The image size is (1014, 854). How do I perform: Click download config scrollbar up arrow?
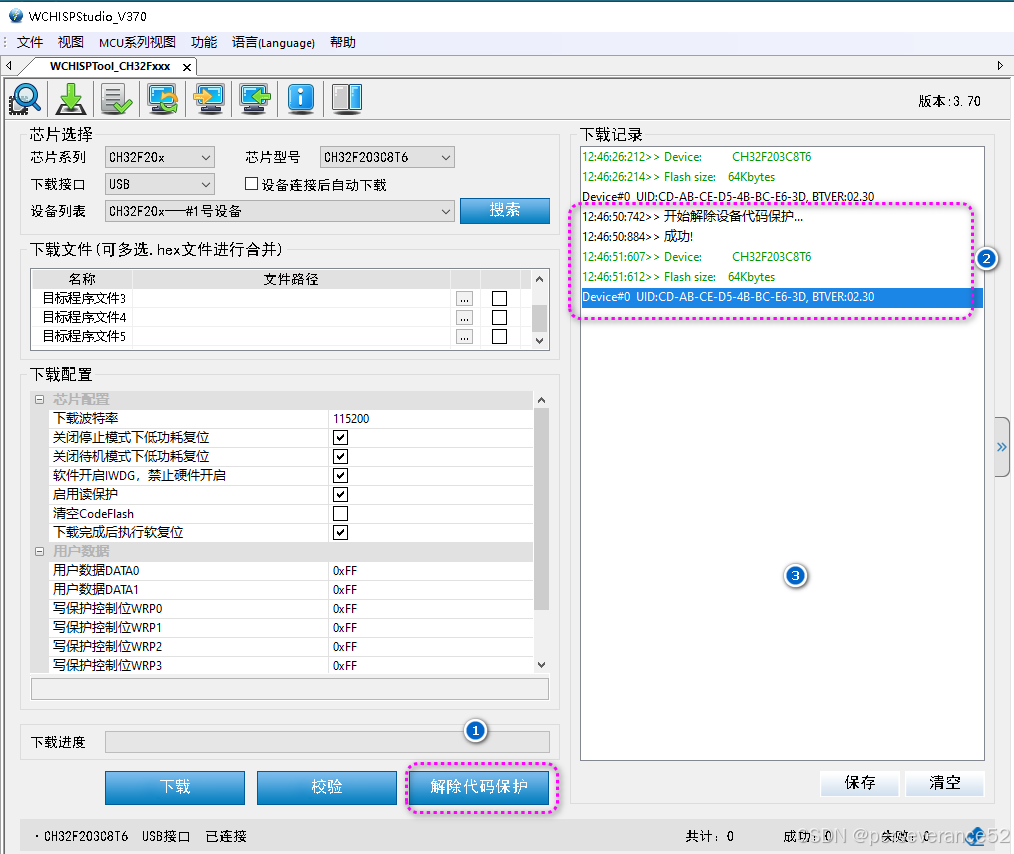(541, 400)
